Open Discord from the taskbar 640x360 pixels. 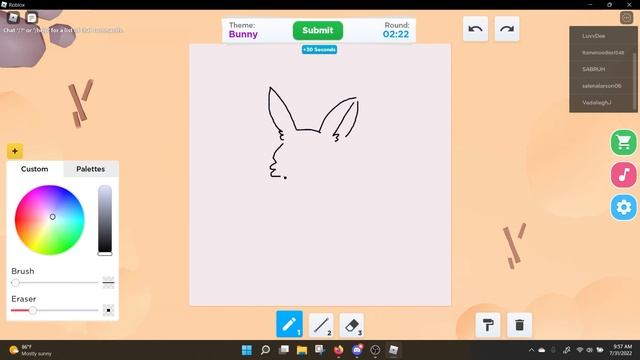[357, 350]
